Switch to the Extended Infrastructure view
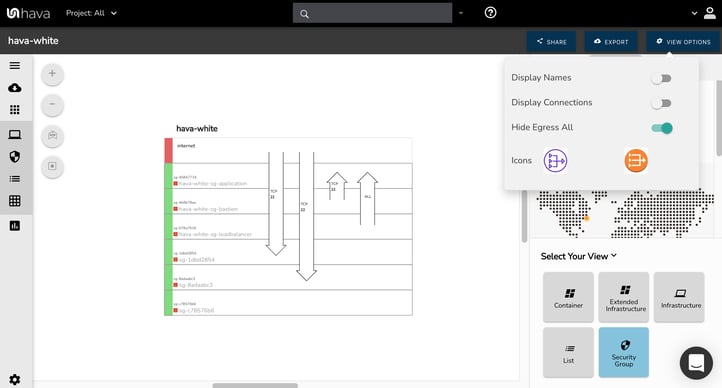The height and width of the screenshot is (388, 722). 624,297
